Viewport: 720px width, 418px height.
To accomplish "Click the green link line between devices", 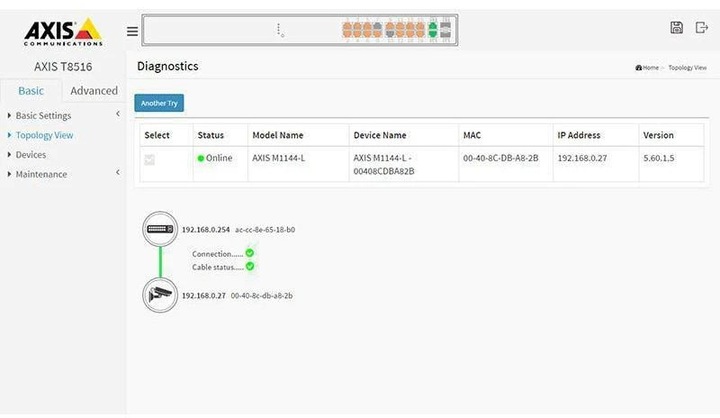I will pos(160,262).
